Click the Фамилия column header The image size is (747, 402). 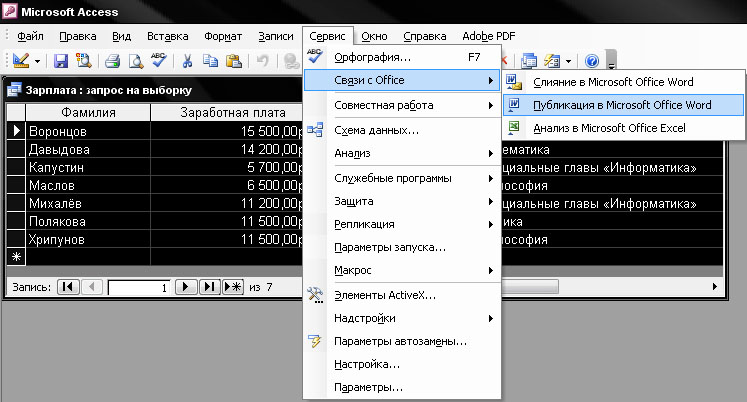click(88, 112)
